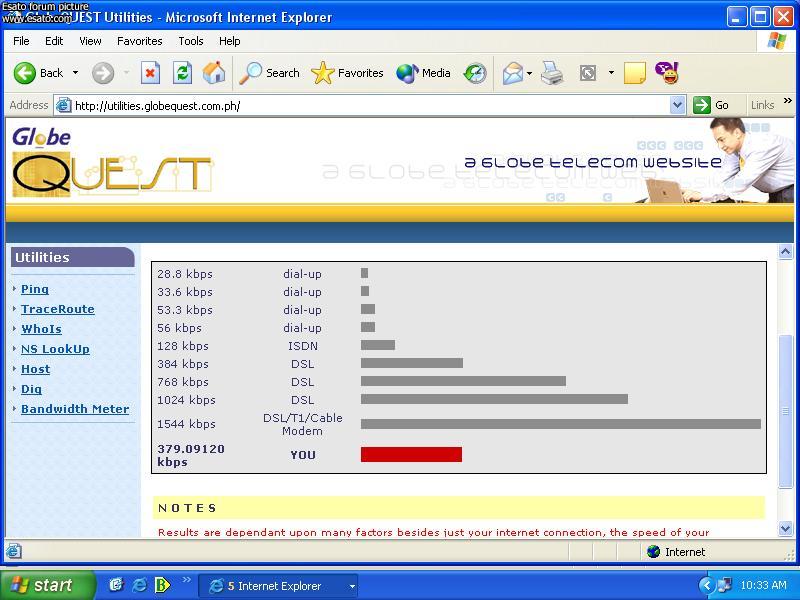Click the NOTES heading
The width and height of the screenshot is (800, 600).
pos(187,508)
